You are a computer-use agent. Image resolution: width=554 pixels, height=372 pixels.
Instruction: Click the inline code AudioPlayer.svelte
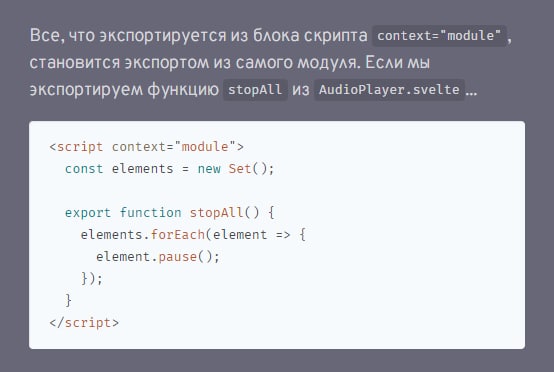pyautogui.click(x=389, y=90)
